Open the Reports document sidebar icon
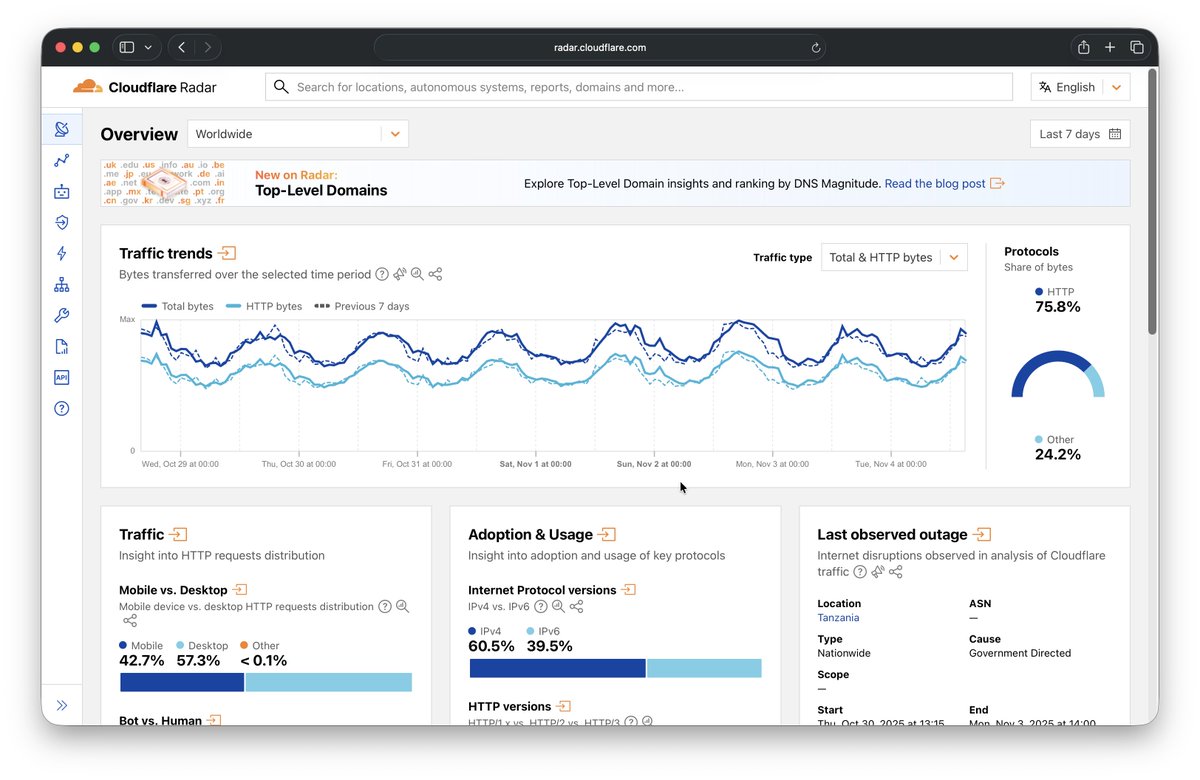 coord(62,347)
